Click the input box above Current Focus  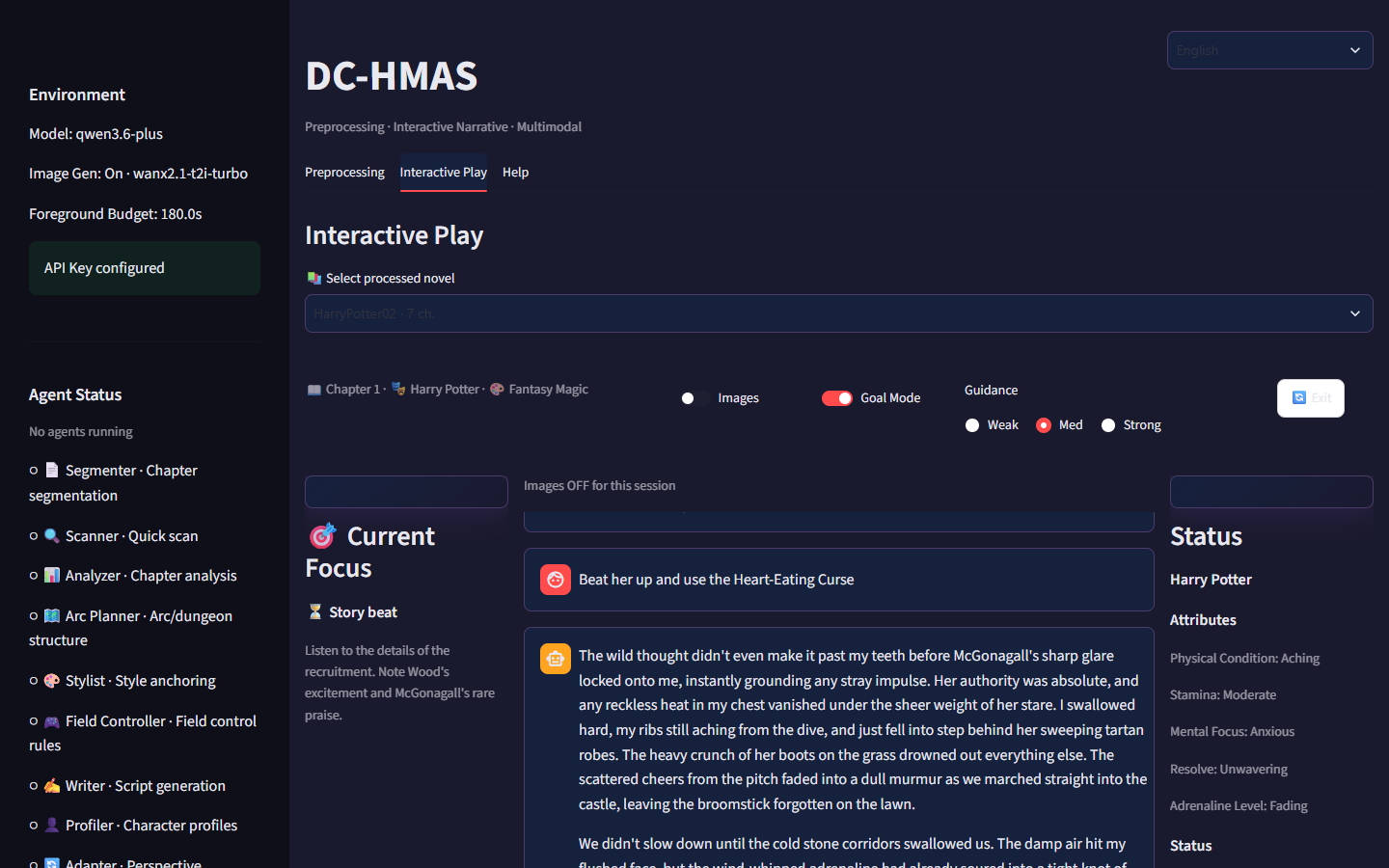pos(406,492)
